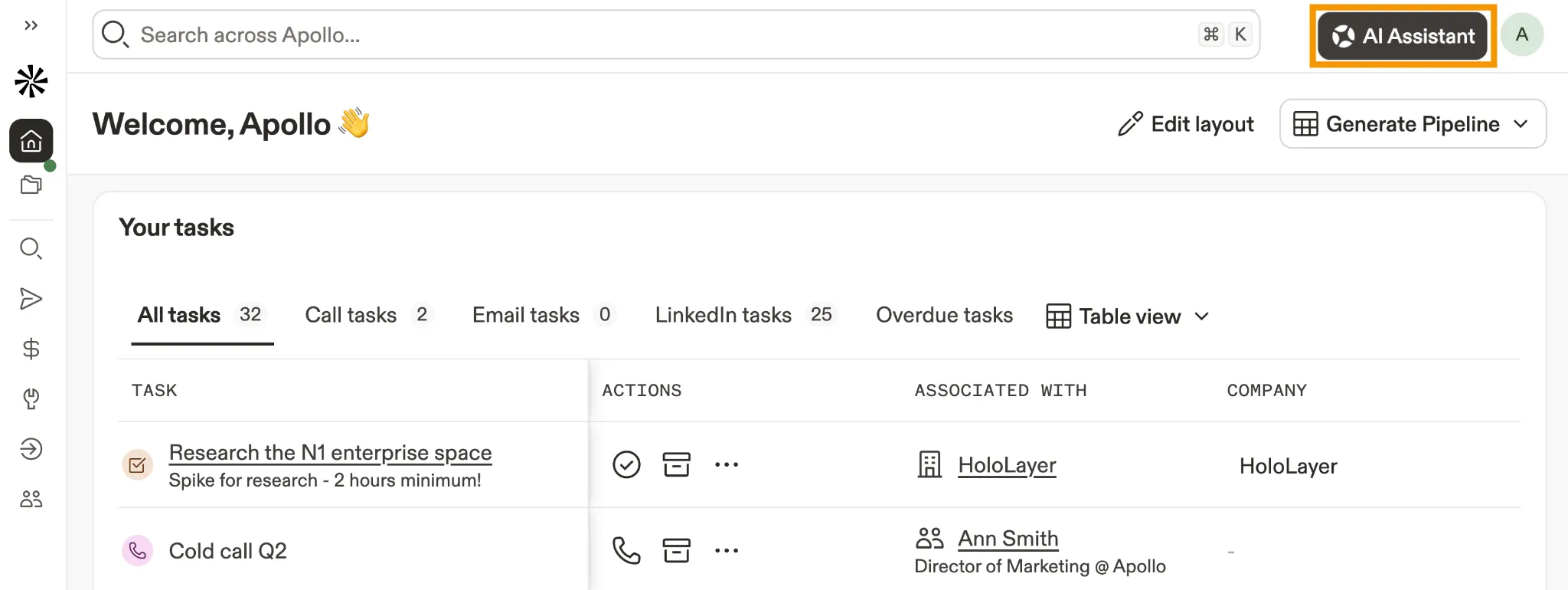The height and width of the screenshot is (590, 1568).
Task: Click Edit layout with pencil icon
Action: point(1186,124)
